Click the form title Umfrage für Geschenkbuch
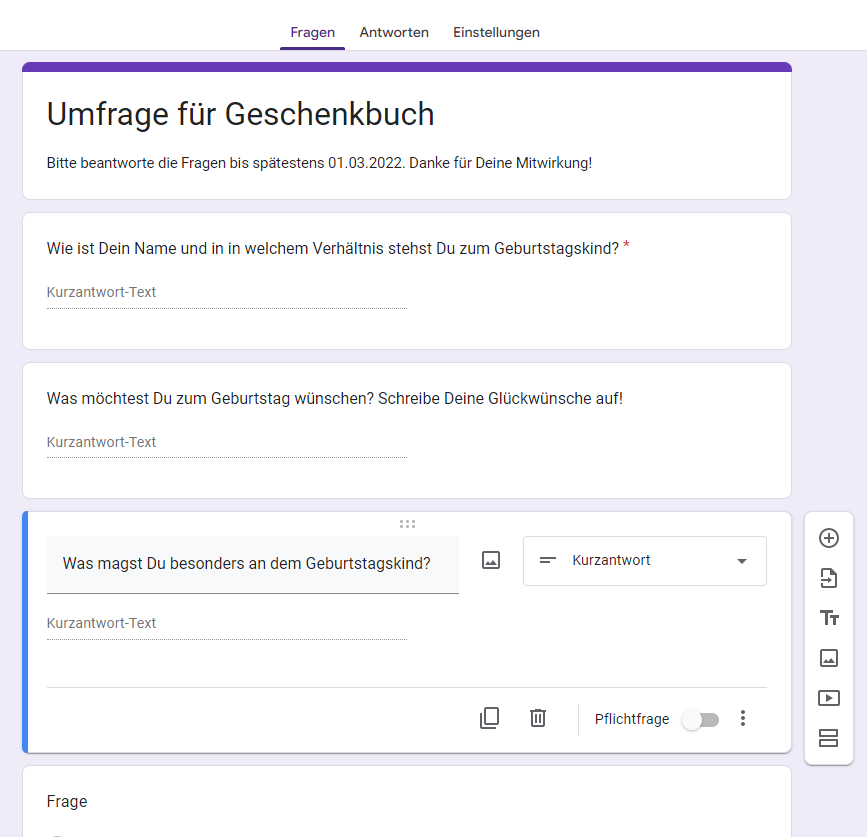867x837 pixels. pyautogui.click(x=241, y=114)
